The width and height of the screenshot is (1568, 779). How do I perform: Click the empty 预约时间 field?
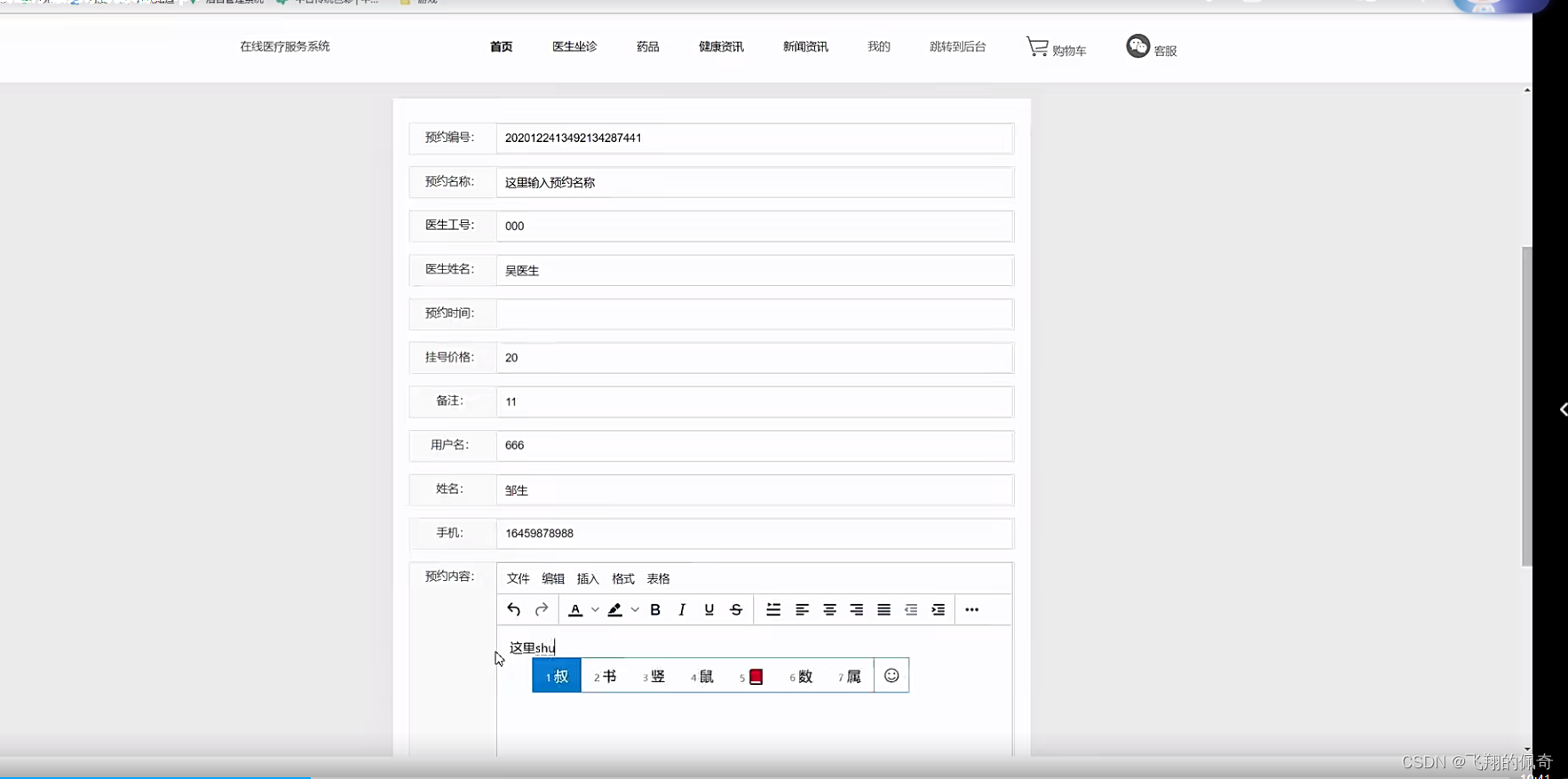coord(755,314)
